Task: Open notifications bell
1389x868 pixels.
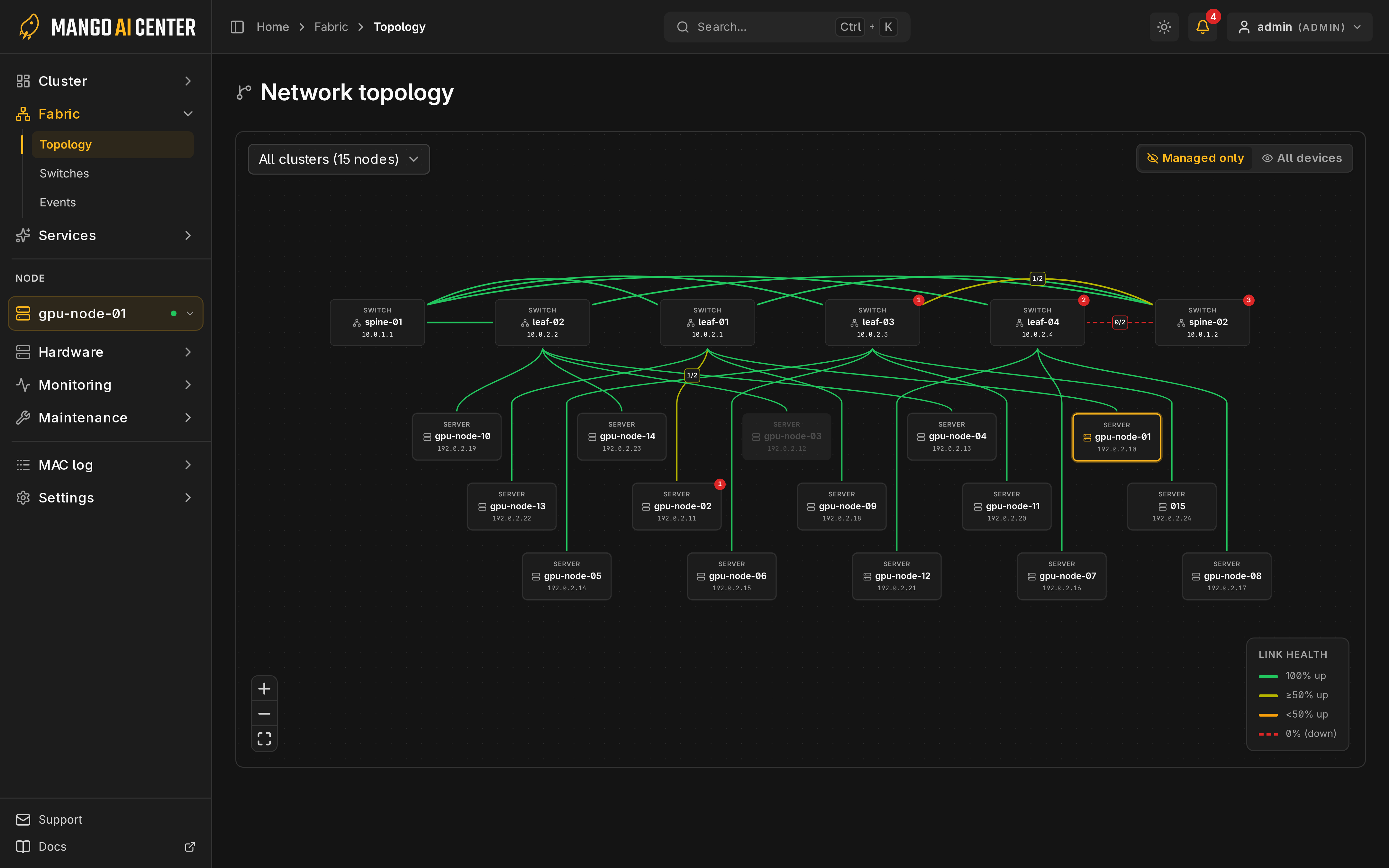Action: tap(1203, 27)
